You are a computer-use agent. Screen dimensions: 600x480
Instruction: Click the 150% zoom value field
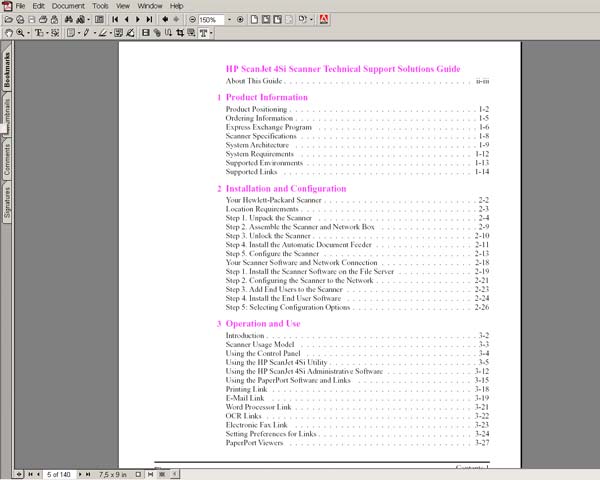211,20
